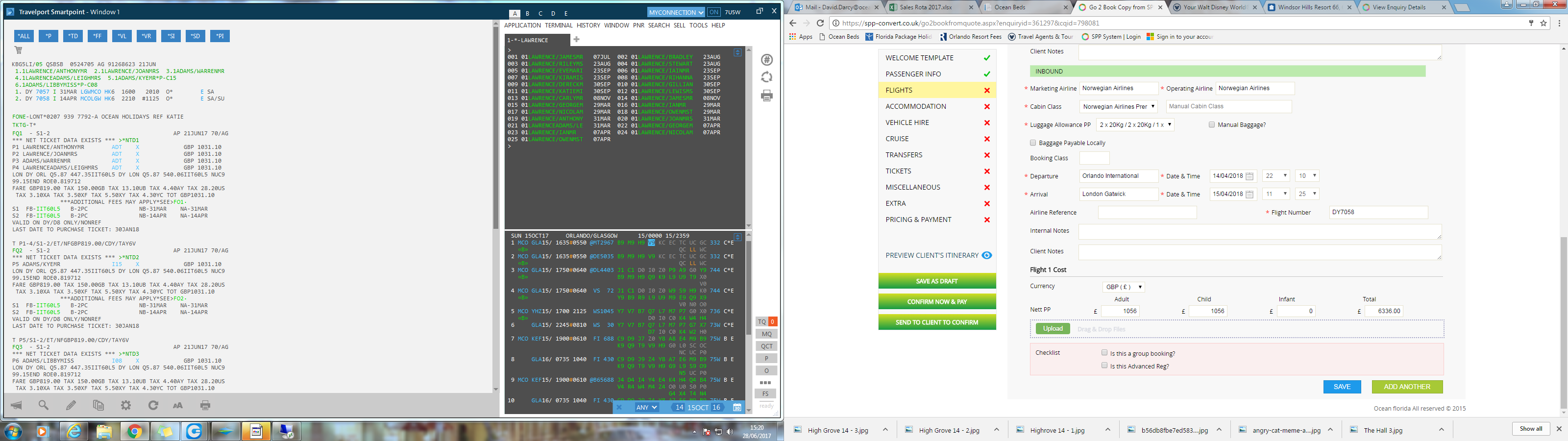The height and width of the screenshot is (441, 1568).
Task: Check 'Is this a group booking?' box
Action: coord(1104,353)
